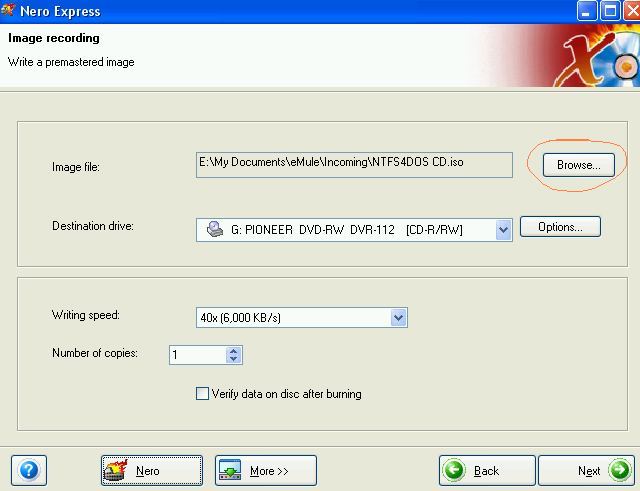Select the 40x (6,000 KB/s) speed box
Viewport: 640px width, 491px height.
pyautogui.click(x=302, y=318)
